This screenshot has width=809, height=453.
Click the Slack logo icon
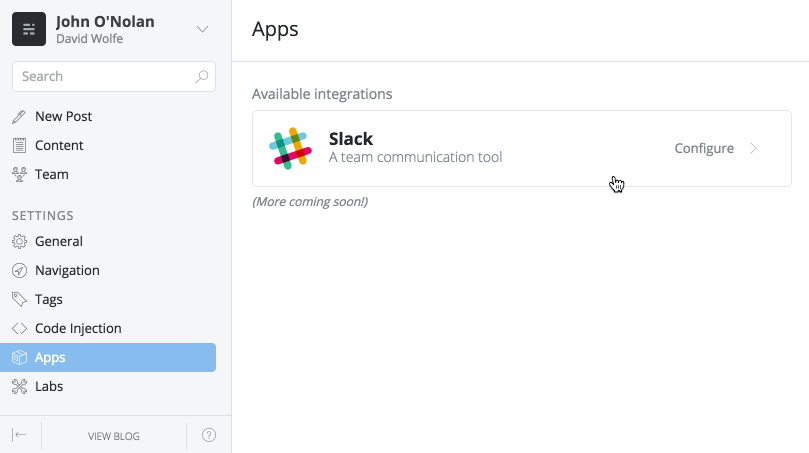[x=291, y=148]
